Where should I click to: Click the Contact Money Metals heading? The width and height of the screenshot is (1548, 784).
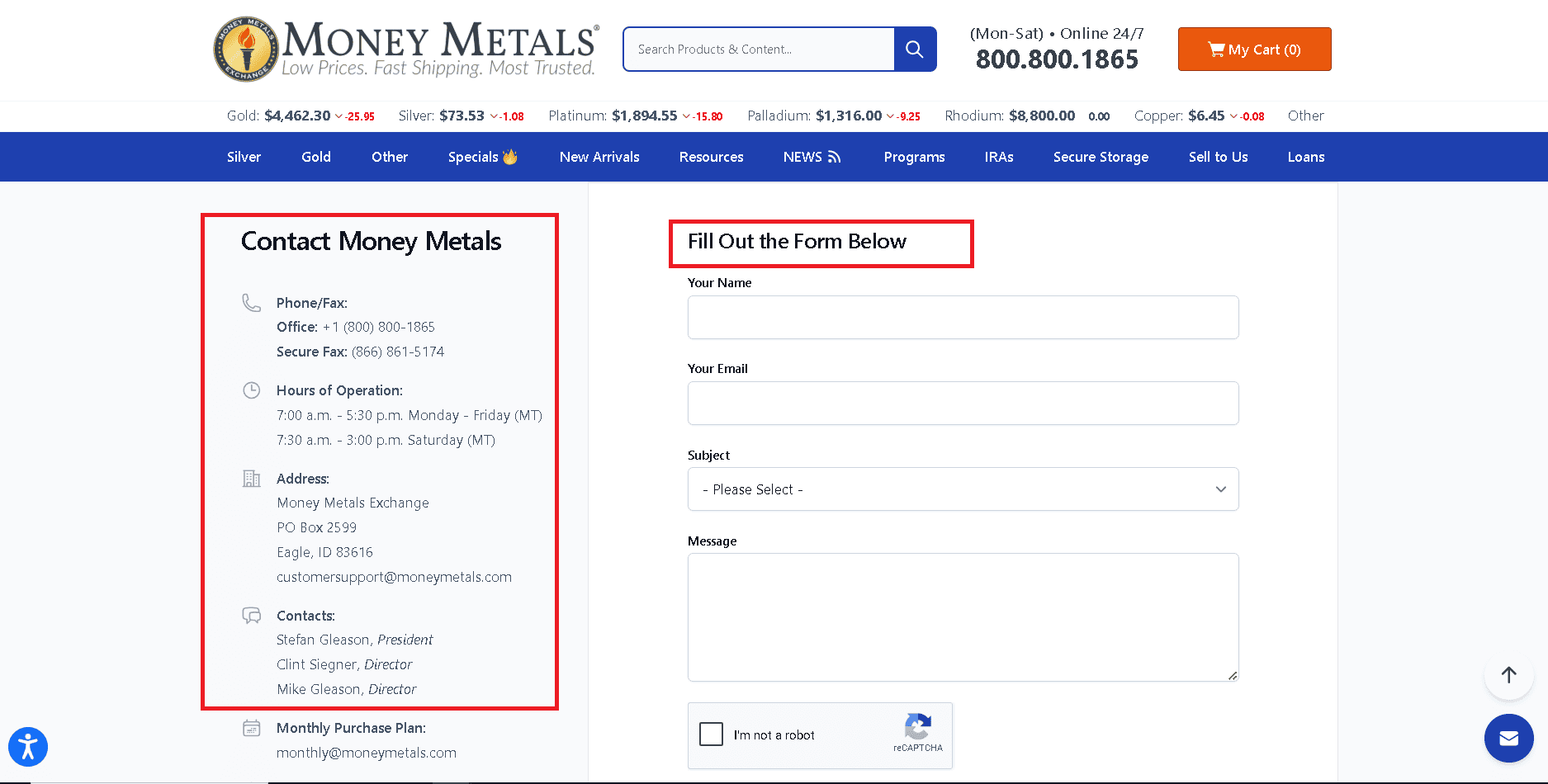tap(371, 241)
